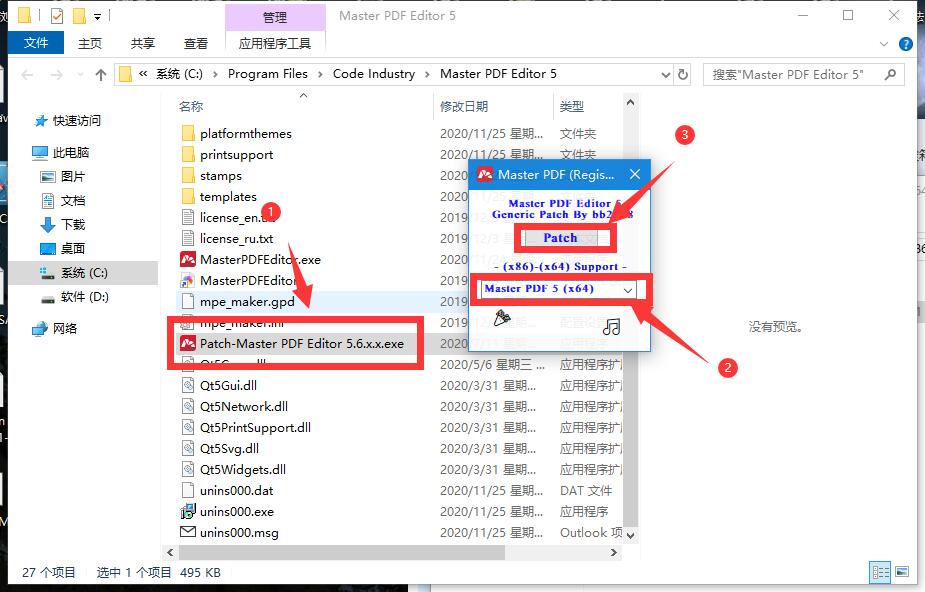Select the mpe_maker.gpd file
Screen dimensions: 925x592
[x=247, y=302]
